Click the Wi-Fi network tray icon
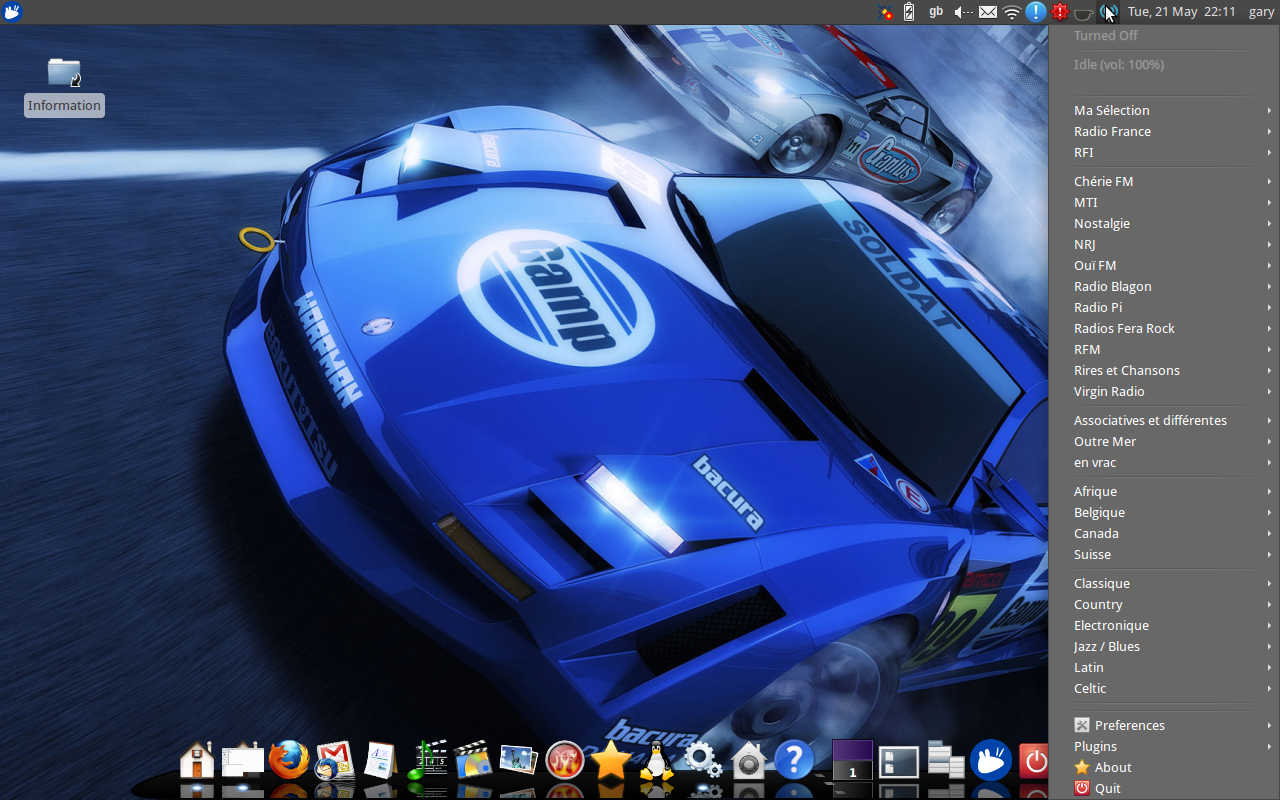This screenshot has height=800, width=1280. [x=1012, y=12]
